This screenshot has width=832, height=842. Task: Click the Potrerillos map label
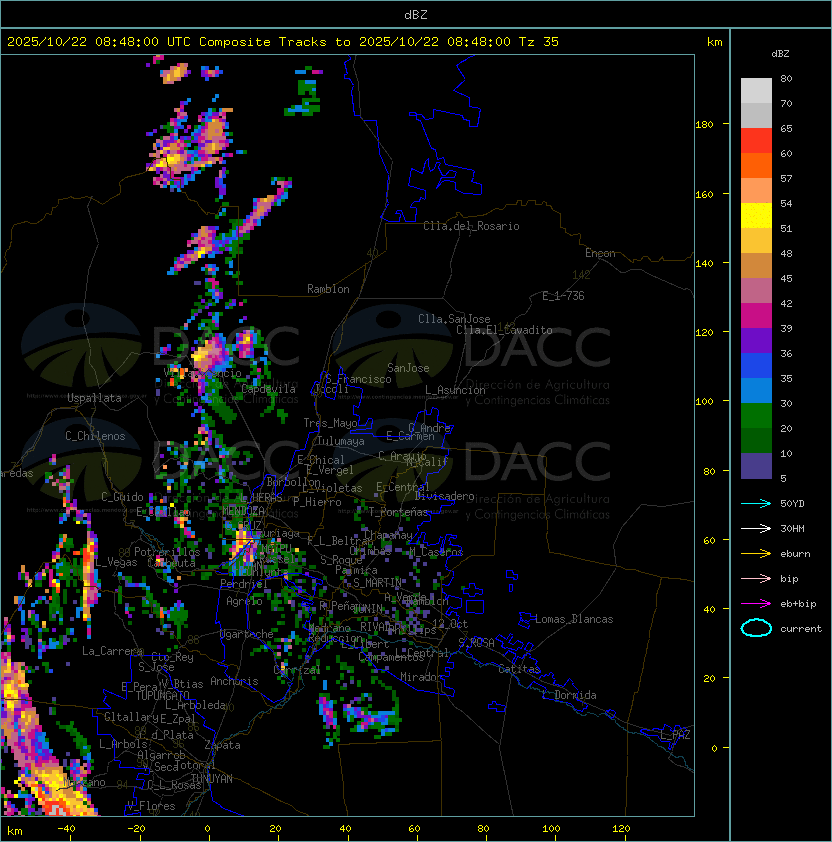point(167,552)
